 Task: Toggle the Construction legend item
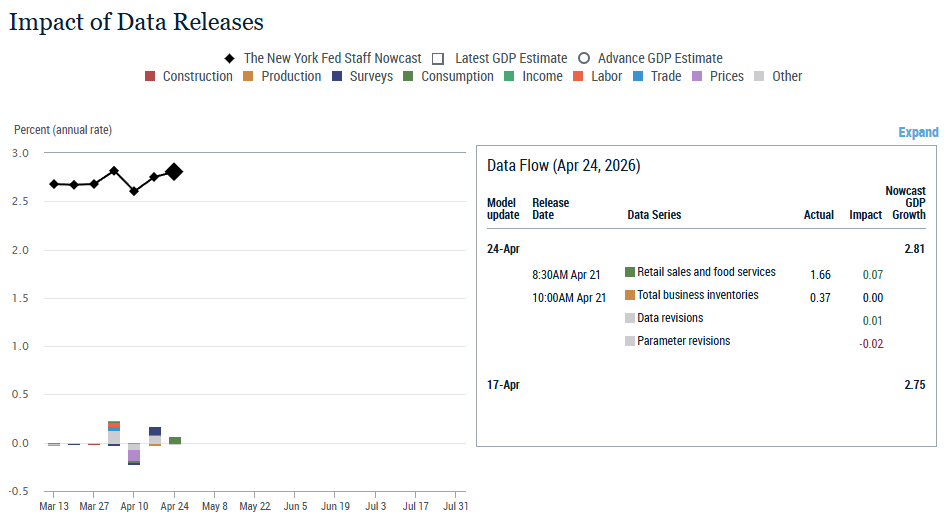coord(188,76)
